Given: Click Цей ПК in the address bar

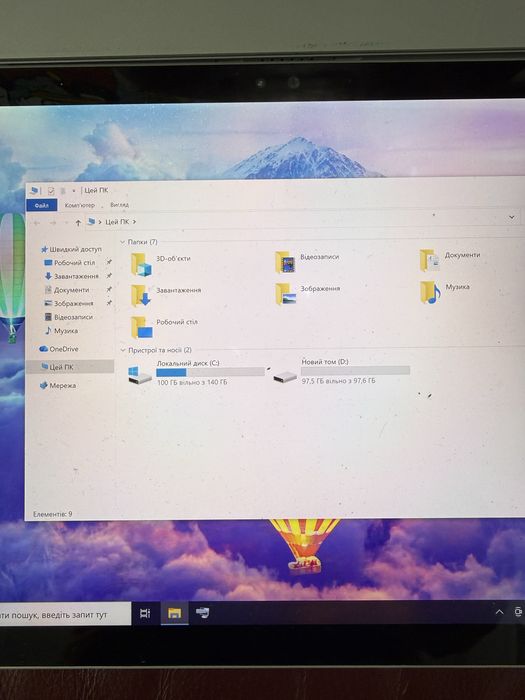Looking at the screenshot, I should click(x=117, y=221).
